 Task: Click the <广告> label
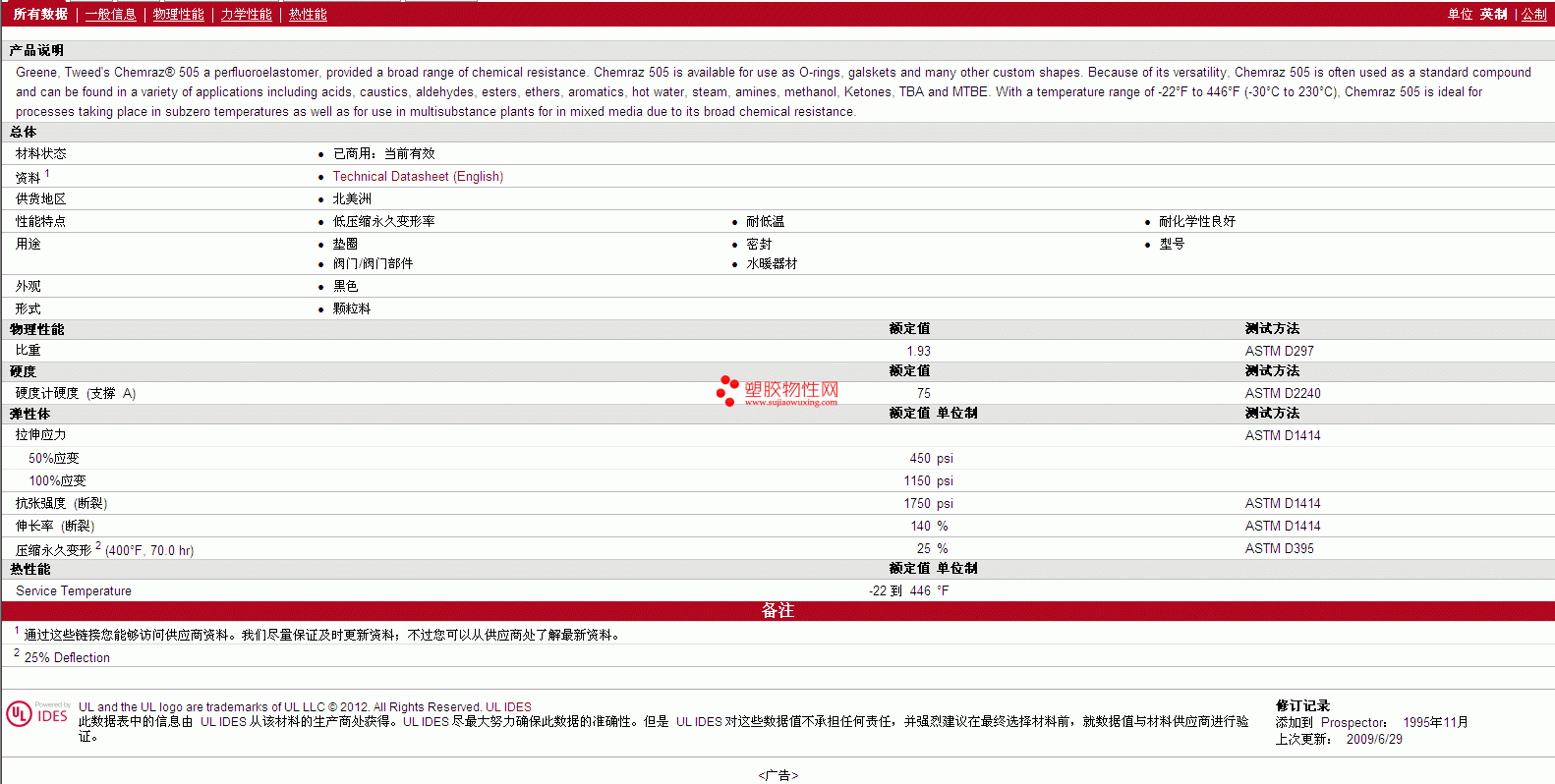pyautogui.click(x=777, y=775)
